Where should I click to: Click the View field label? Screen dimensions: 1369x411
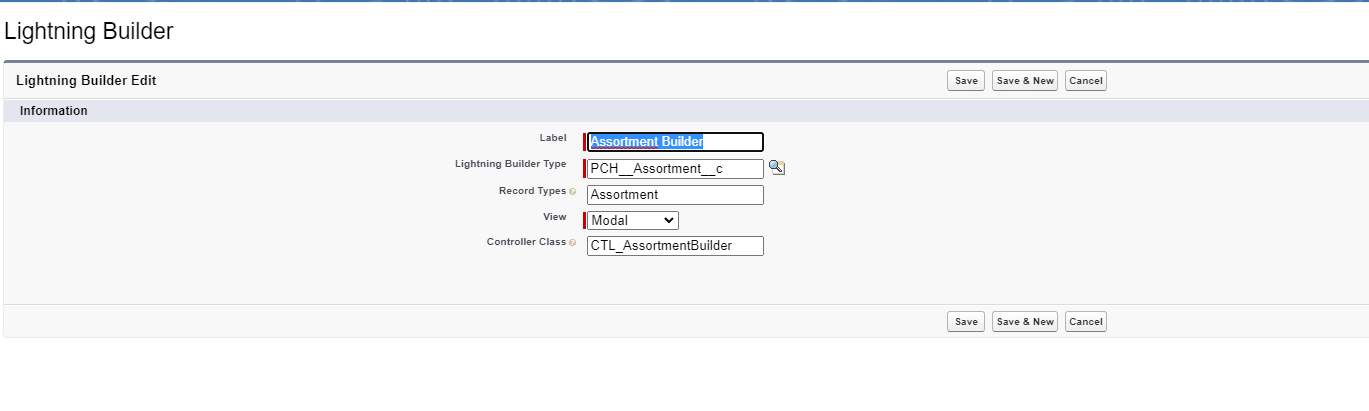tap(554, 216)
